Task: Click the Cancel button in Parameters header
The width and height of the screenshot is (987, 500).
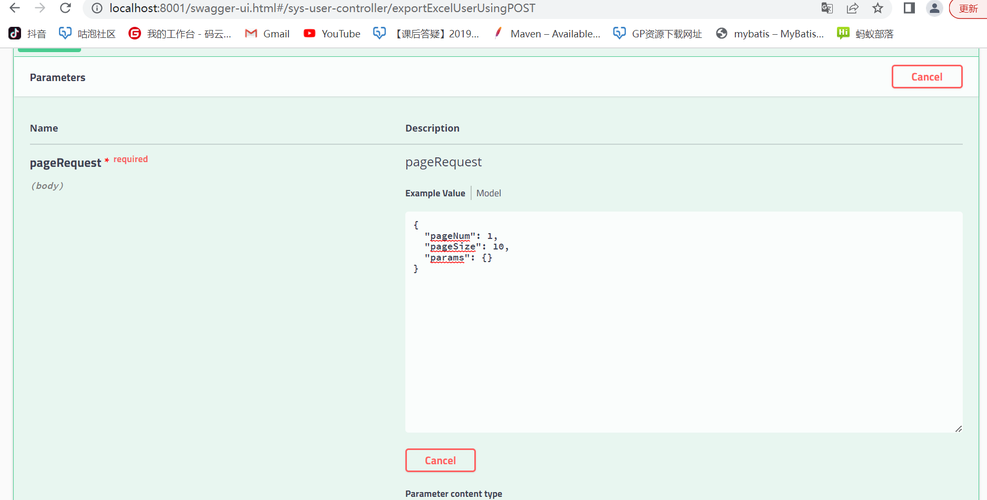Action: point(926,77)
